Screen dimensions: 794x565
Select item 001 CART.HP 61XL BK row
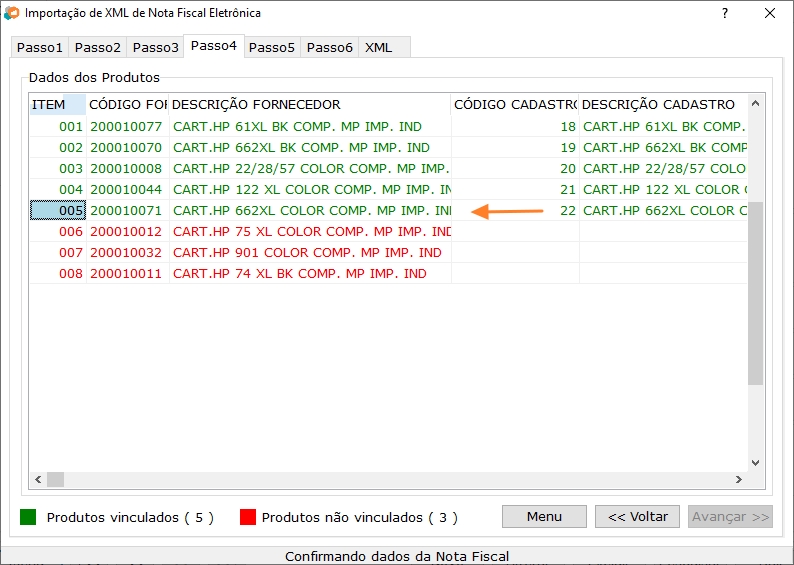tap(297, 127)
